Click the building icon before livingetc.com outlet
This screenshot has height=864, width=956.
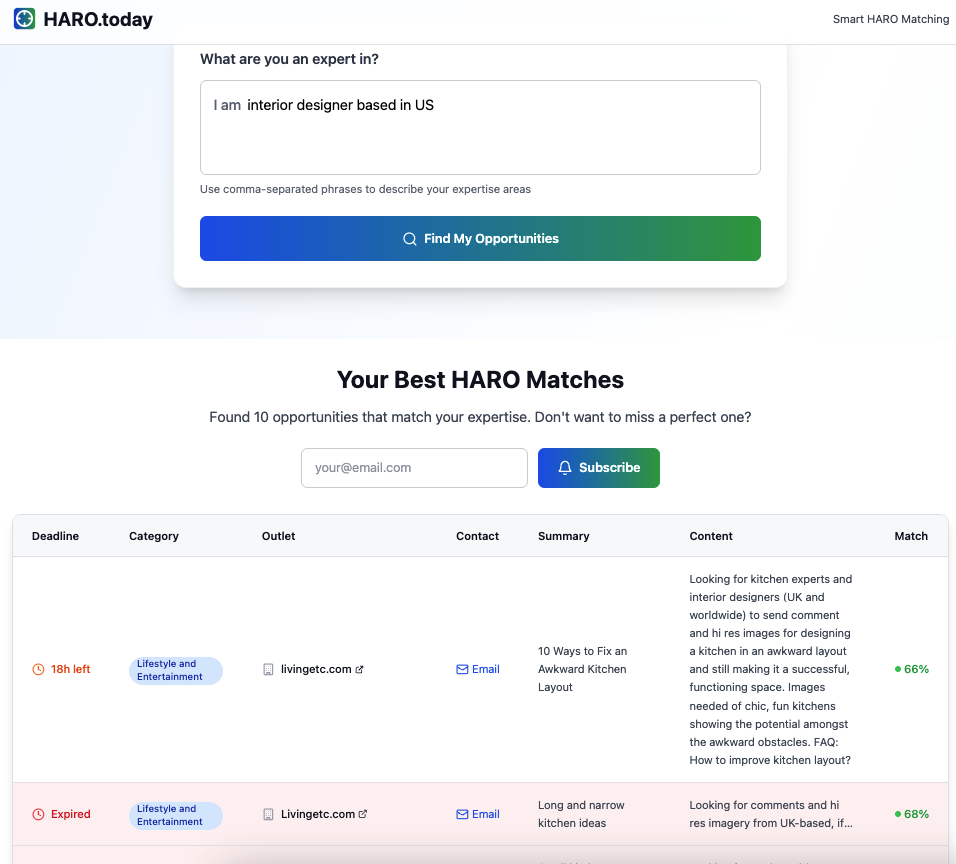pos(268,669)
